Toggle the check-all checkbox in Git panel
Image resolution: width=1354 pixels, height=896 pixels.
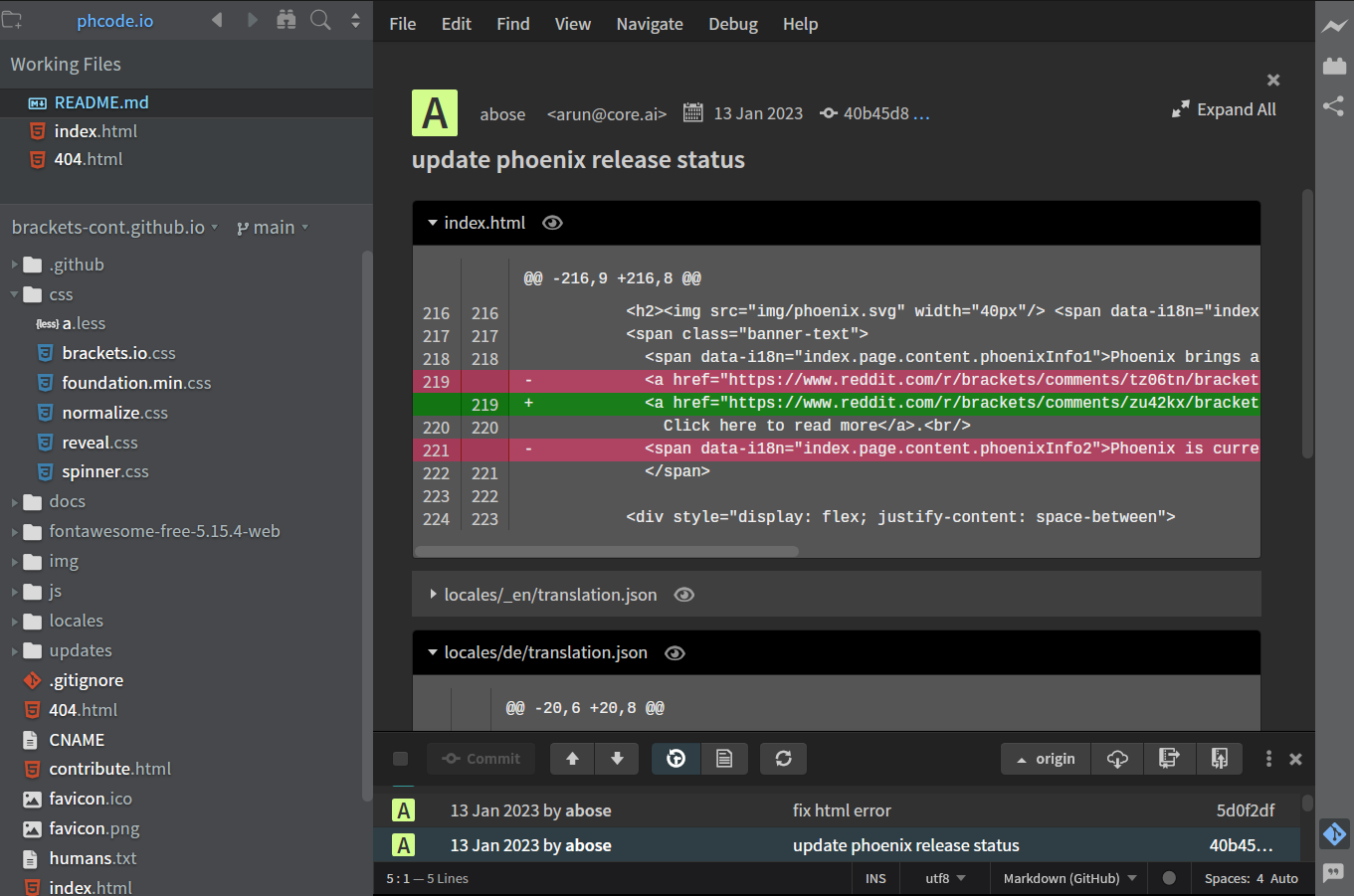pyautogui.click(x=401, y=759)
